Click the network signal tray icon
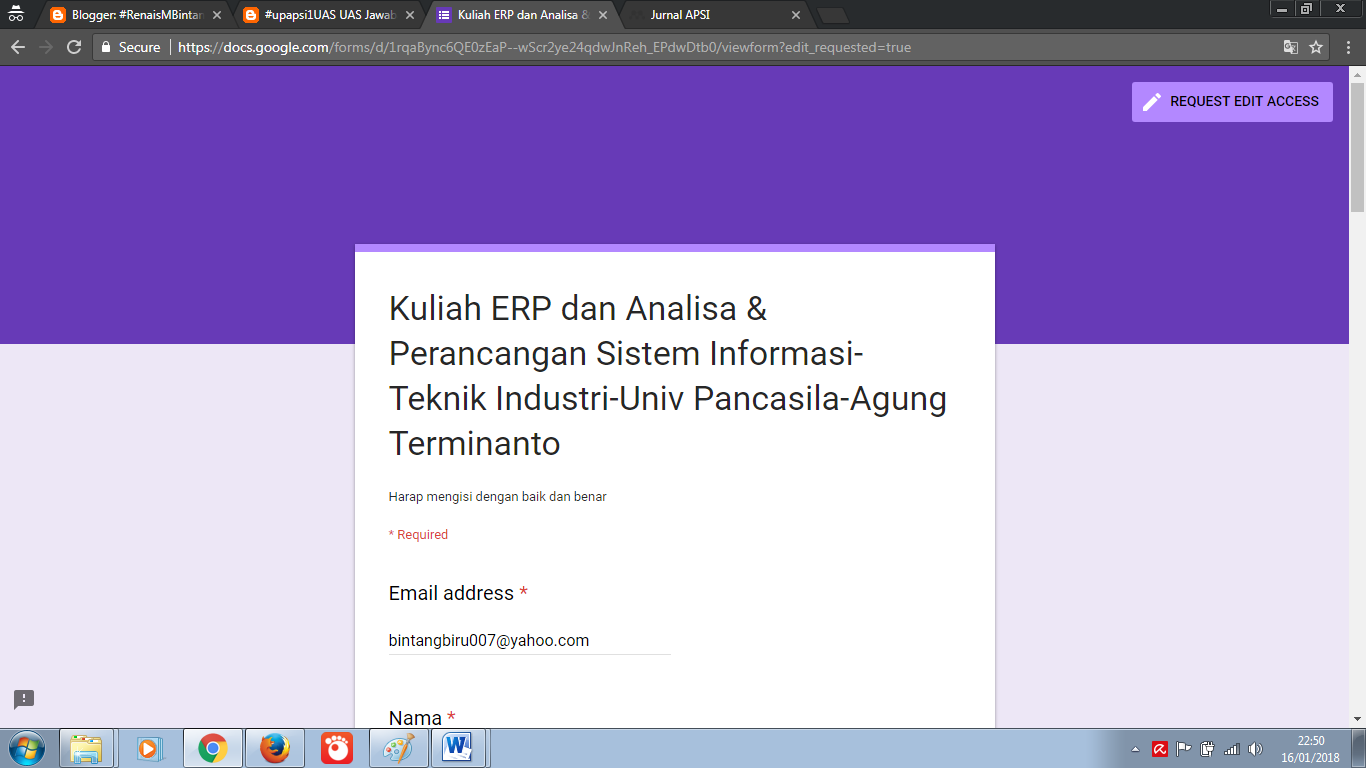 [1231, 749]
